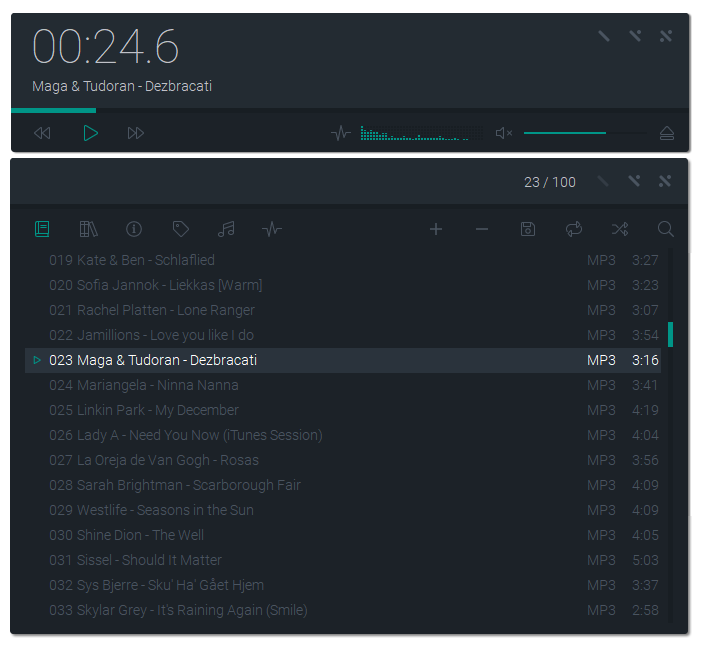Toggle repeat mode
This screenshot has width=704, height=647.
(574, 229)
